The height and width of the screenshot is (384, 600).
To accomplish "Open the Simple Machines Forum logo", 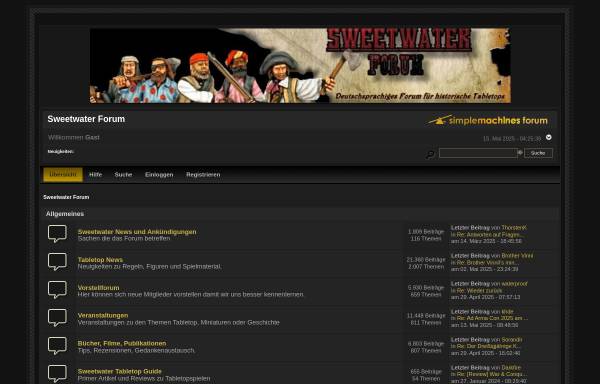I will (488, 120).
